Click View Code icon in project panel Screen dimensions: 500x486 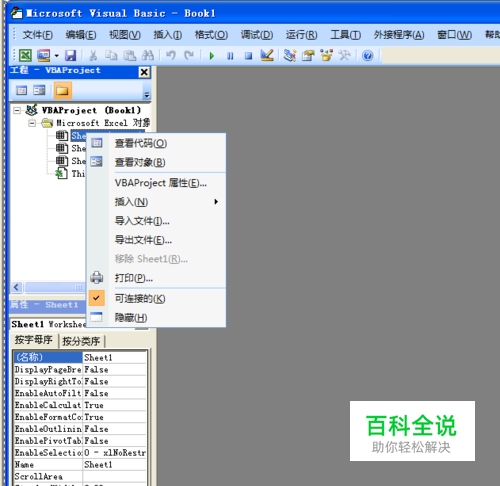[x=22, y=90]
